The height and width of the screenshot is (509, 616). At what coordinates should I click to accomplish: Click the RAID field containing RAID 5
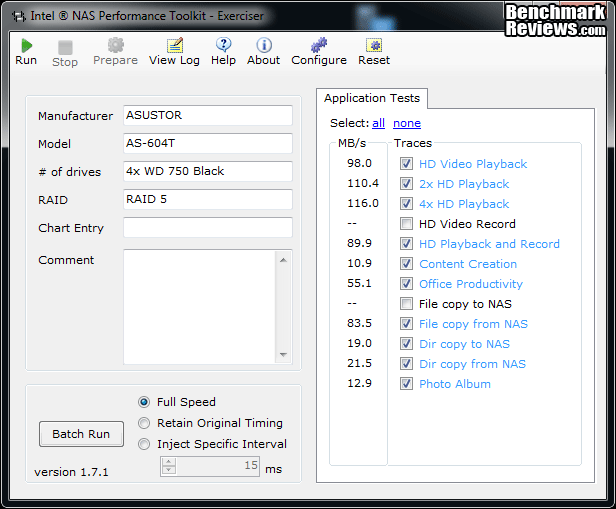[x=208, y=199]
